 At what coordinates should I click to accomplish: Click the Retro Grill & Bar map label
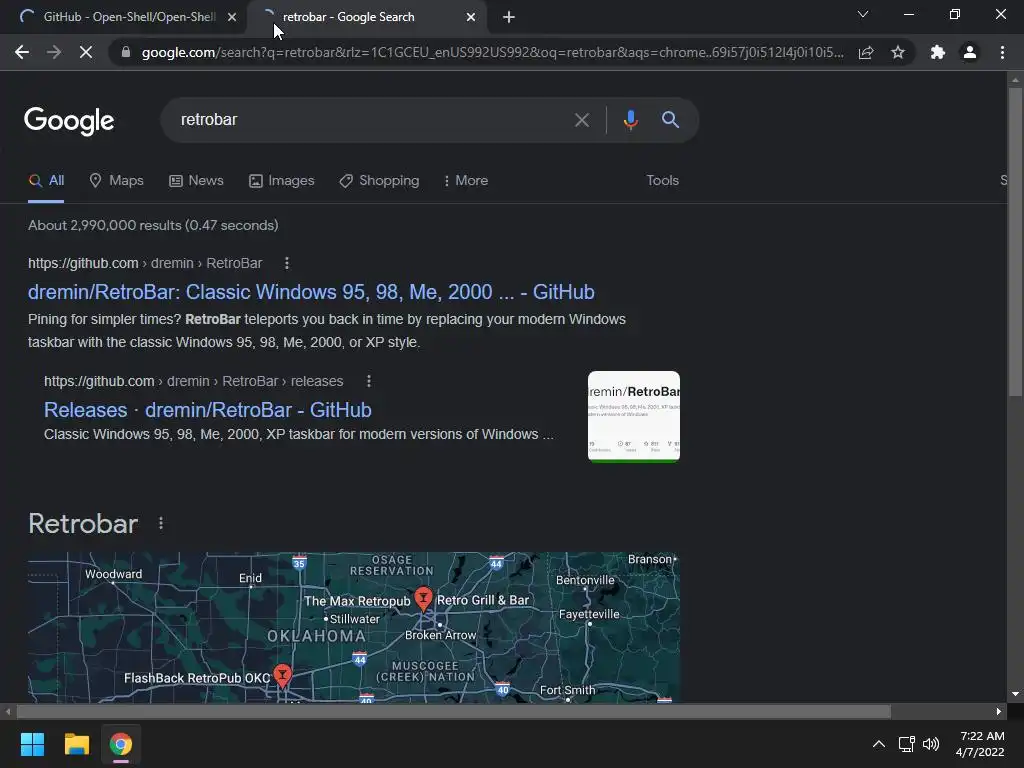click(483, 600)
